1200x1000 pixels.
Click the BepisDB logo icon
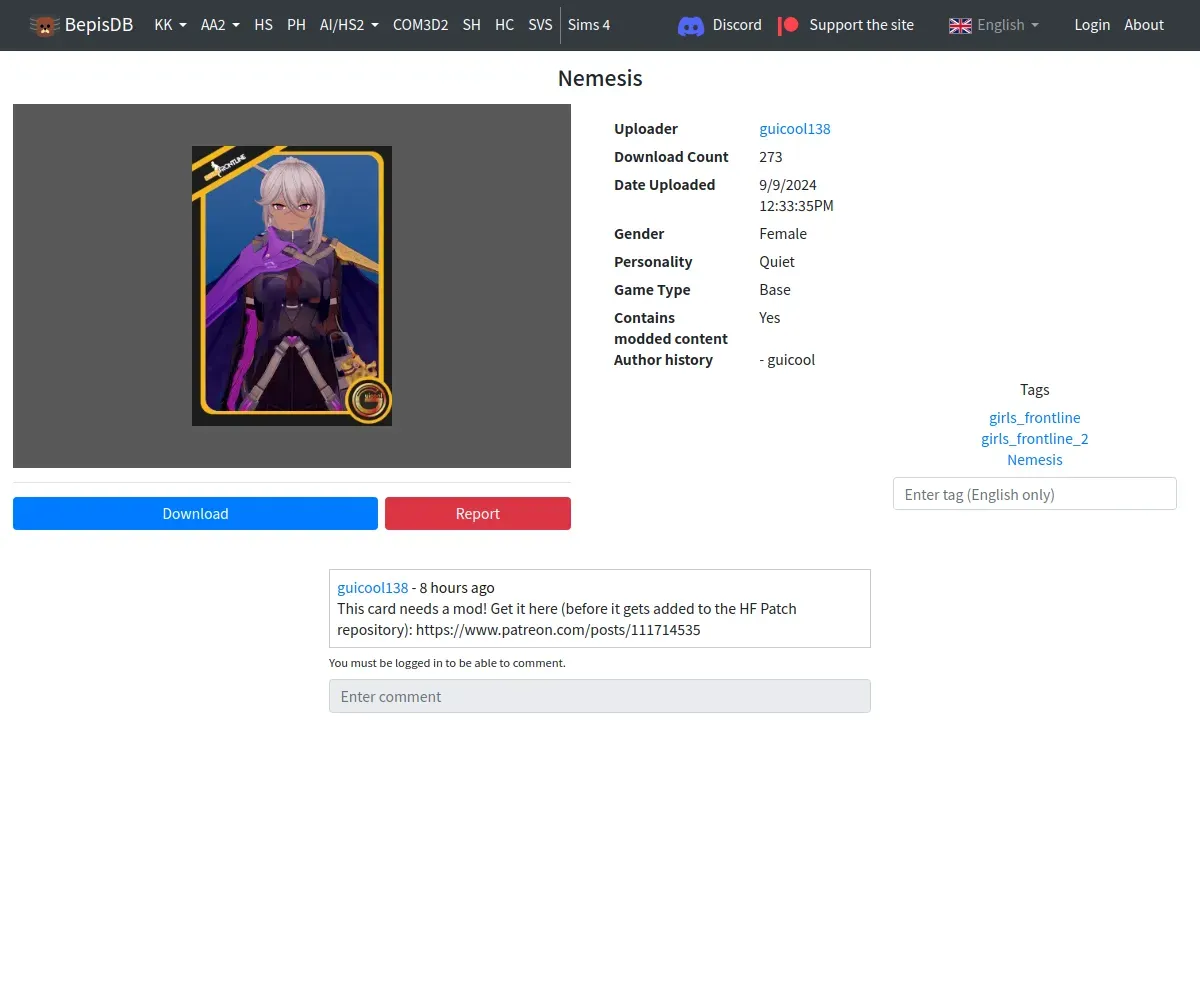tap(44, 25)
